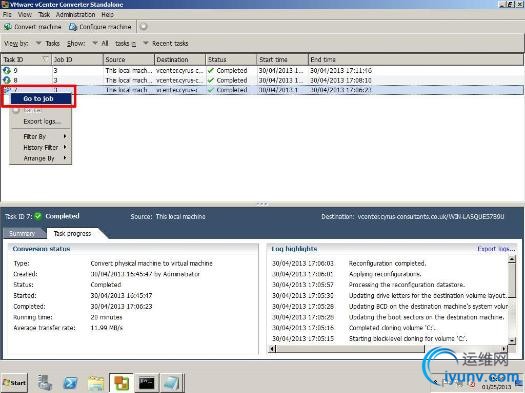The height and width of the screenshot is (393, 525).
Task: Click the log horizontal scrollbar thumb
Action: click(351, 349)
